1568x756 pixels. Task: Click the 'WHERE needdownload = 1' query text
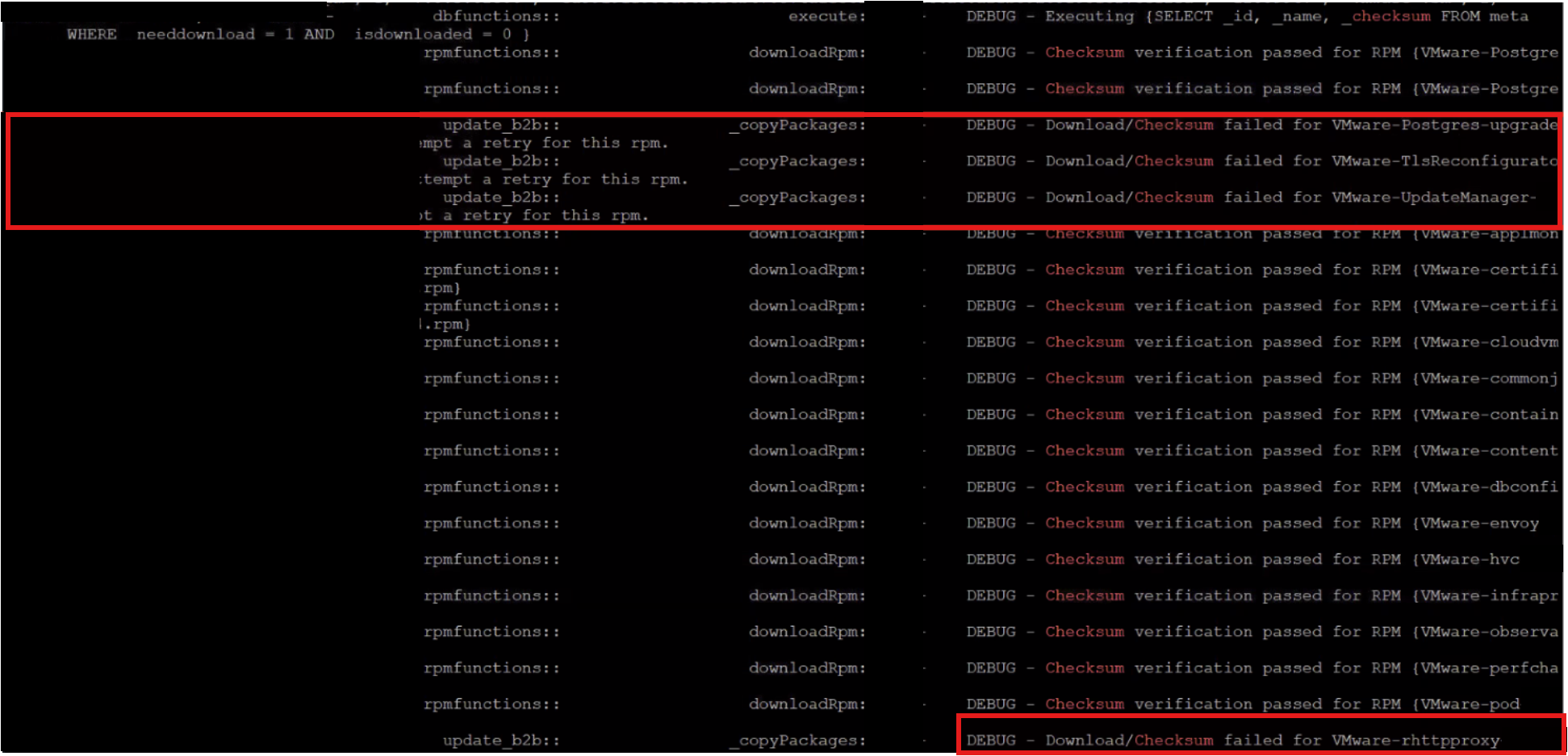point(180,35)
